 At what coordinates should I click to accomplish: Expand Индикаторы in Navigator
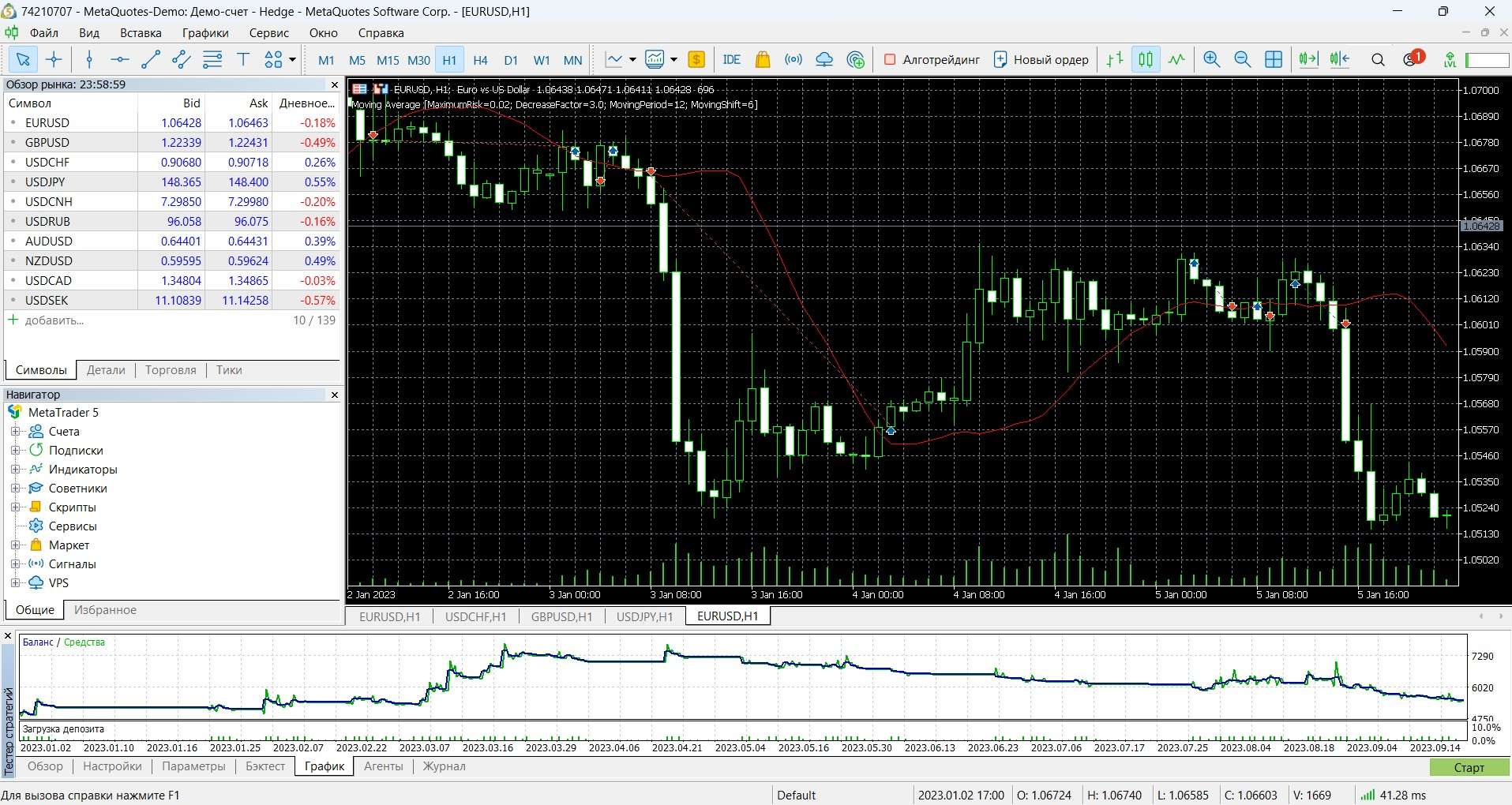(15, 469)
